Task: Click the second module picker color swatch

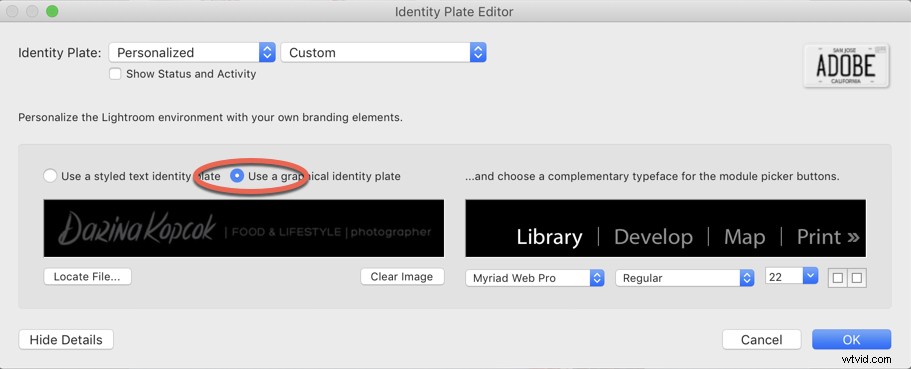Action: (x=856, y=278)
